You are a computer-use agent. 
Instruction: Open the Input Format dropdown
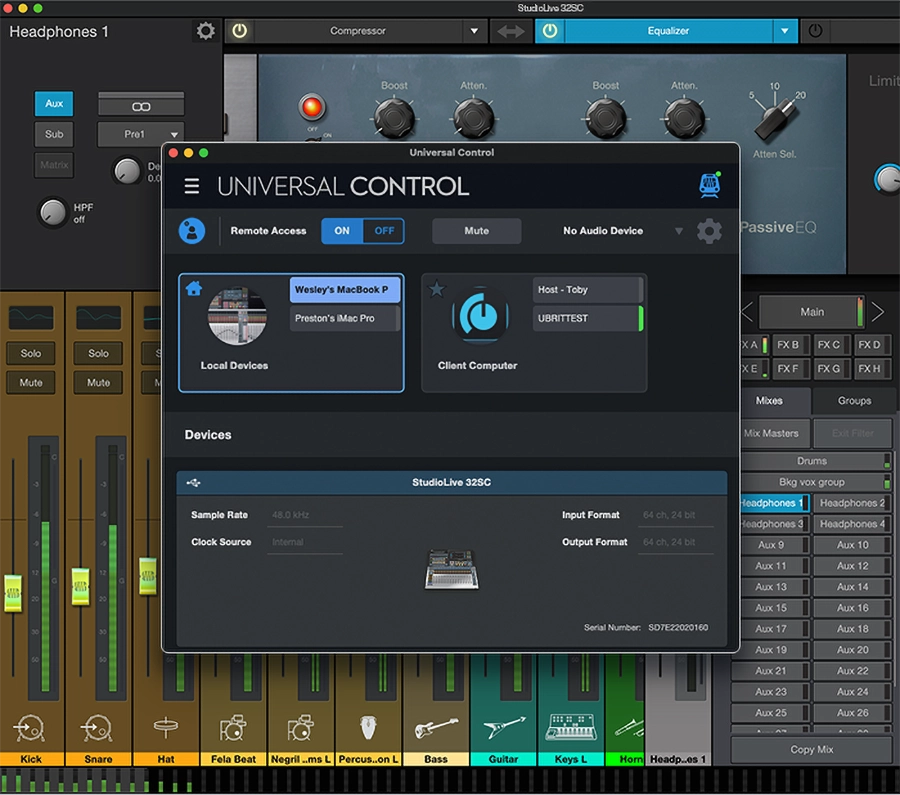pyautogui.click(x=676, y=515)
